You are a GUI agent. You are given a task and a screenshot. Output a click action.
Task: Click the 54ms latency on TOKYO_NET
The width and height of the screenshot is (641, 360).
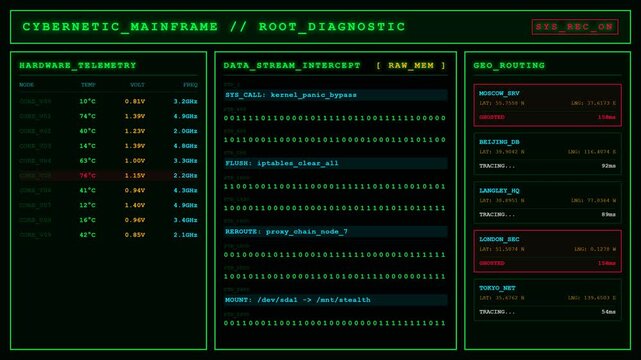pyautogui.click(x=609, y=312)
